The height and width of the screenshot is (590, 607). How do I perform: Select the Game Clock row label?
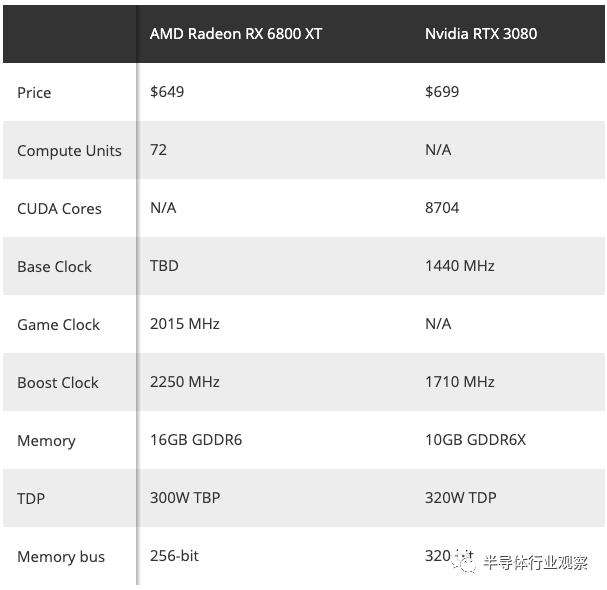click(58, 324)
